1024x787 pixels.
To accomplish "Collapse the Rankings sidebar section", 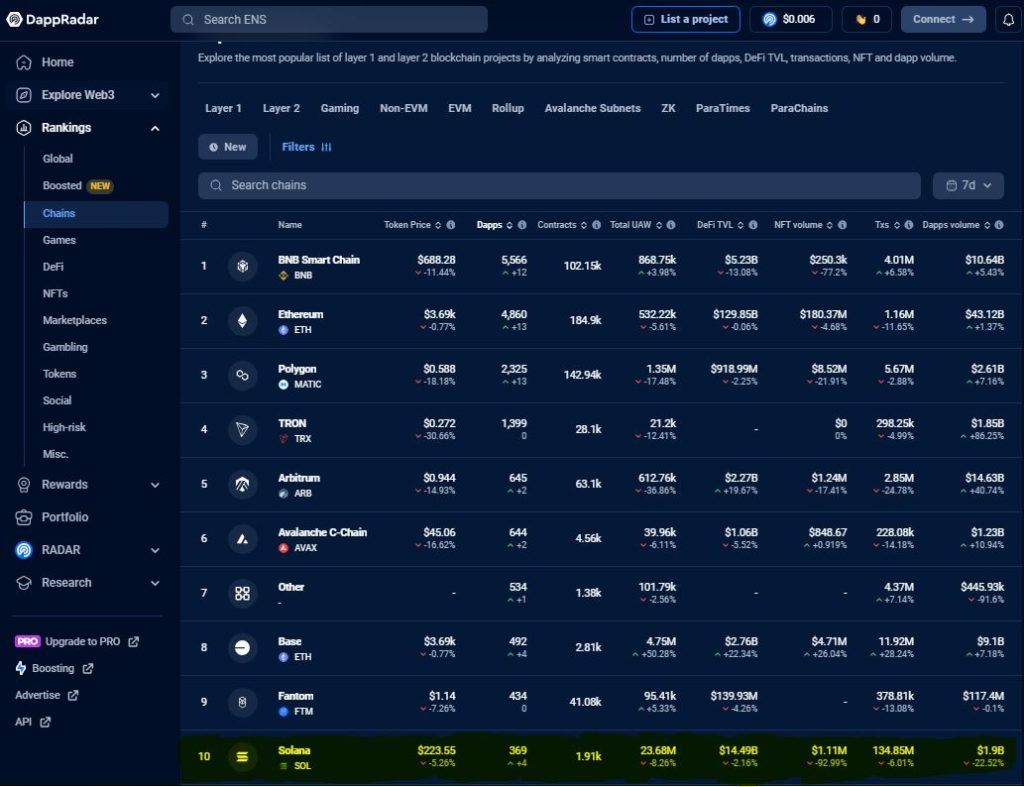I will pos(155,128).
